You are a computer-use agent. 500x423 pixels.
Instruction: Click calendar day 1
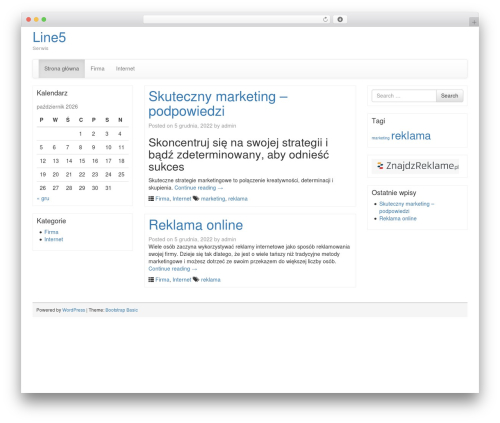click(x=80, y=134)
